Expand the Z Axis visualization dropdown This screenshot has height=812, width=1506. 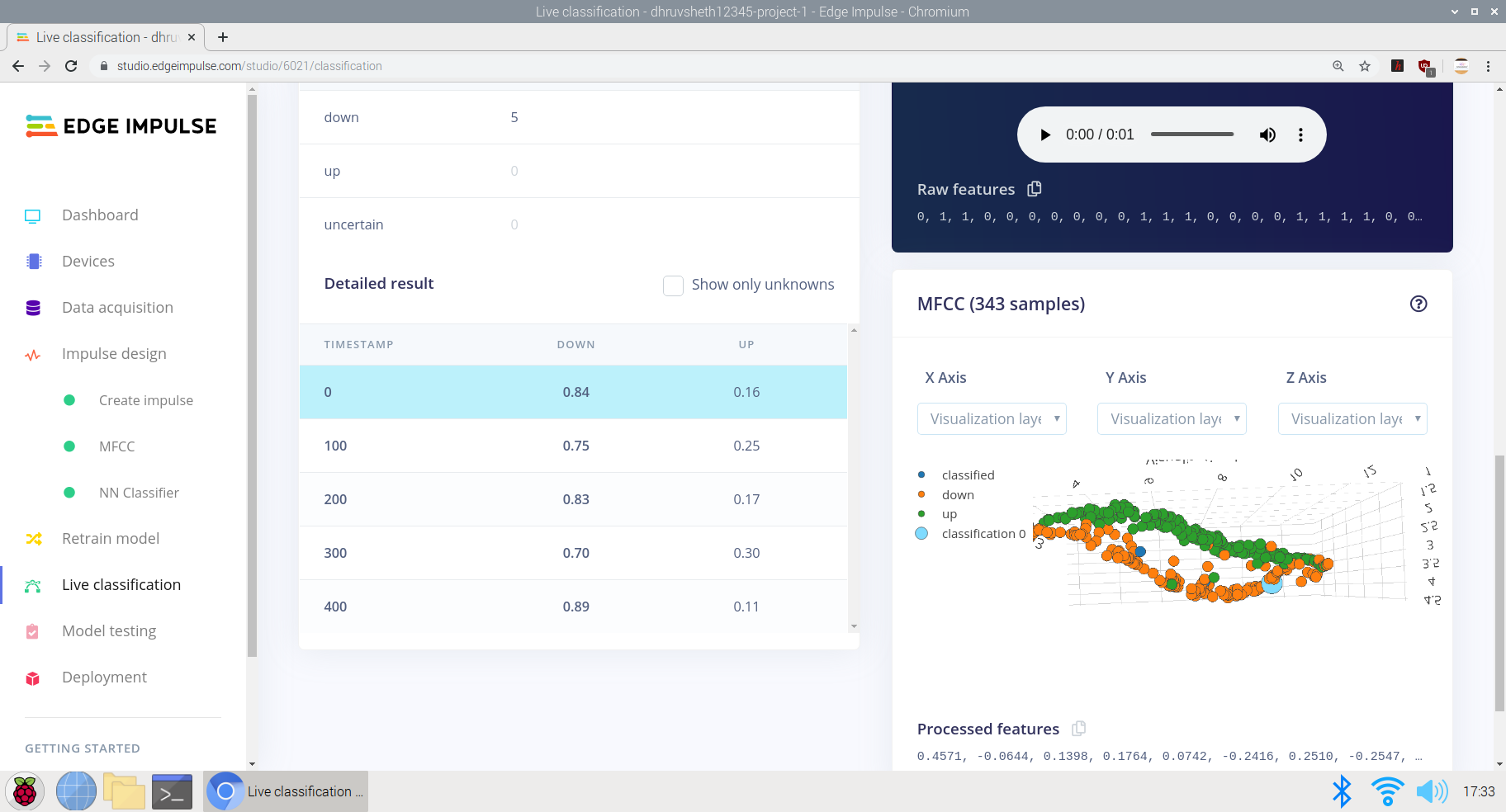(1352, 419)
